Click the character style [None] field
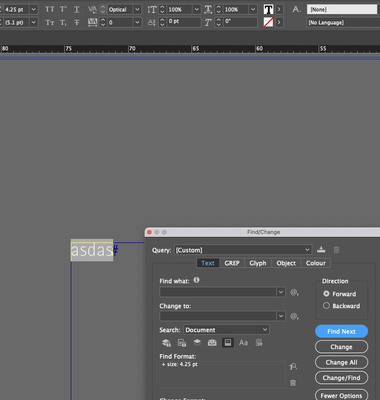Image resolution: width=380 pixels, height=400 pixels. [x=342, y=9]
